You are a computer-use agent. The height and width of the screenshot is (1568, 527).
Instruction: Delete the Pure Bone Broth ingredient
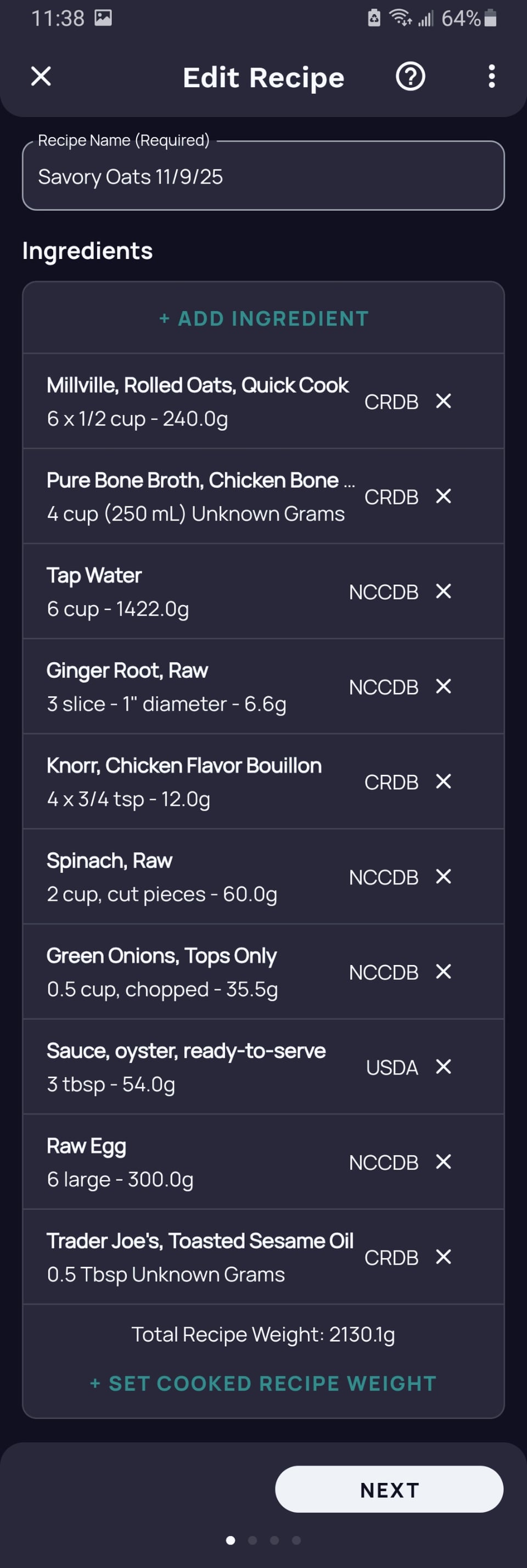point(444,496)
